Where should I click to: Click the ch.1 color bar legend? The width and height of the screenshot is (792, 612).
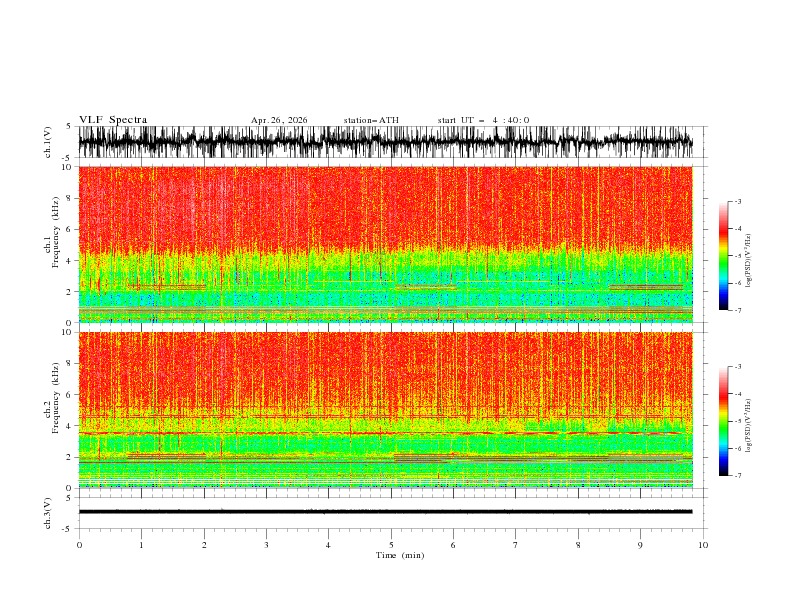[724, 256]
